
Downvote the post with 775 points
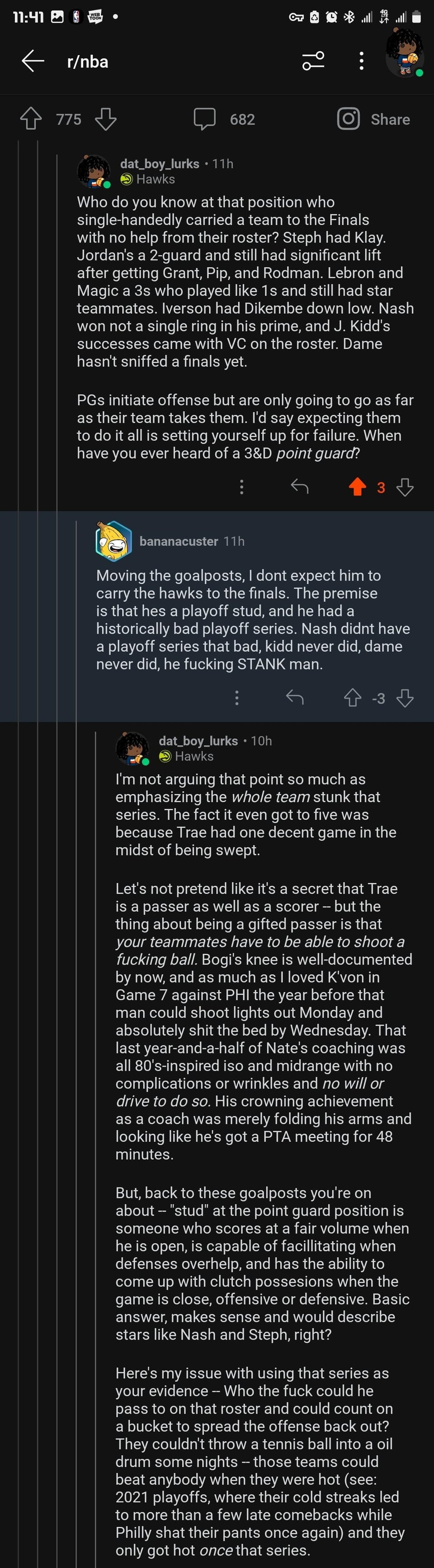tap(106, 119)
